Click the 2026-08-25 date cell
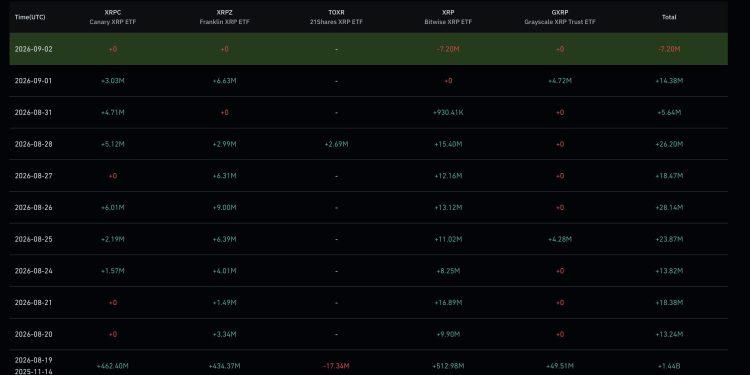750x375 pixels. [x=33, y=239]
